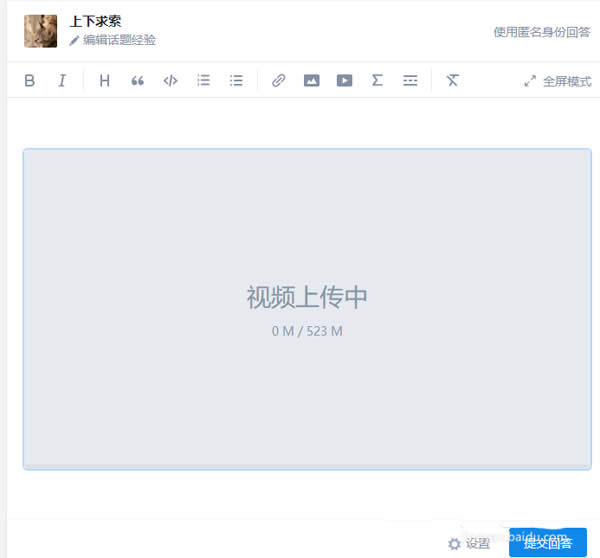
Task: Insert an image
Action: click(x=311, y=80)
